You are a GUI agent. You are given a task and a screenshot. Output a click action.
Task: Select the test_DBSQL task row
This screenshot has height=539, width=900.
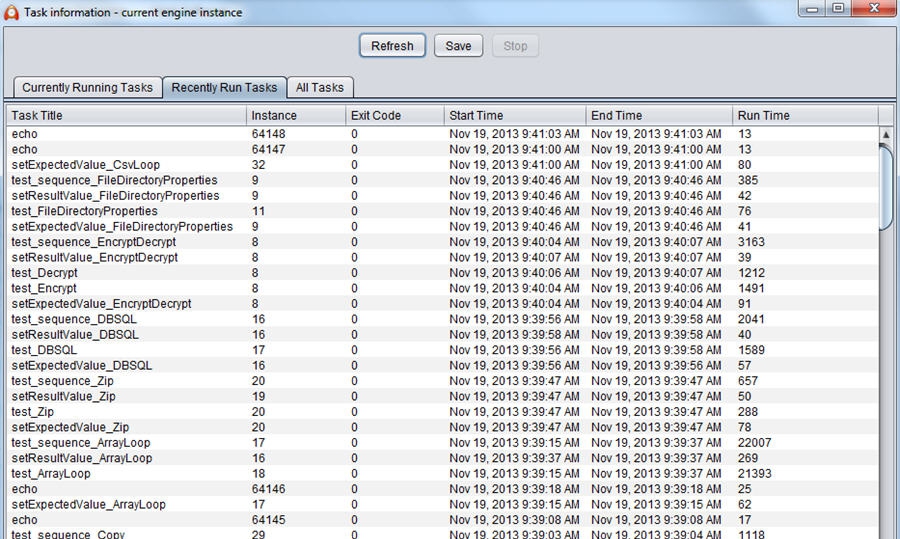pyautogui.click(x=44, y=350)
